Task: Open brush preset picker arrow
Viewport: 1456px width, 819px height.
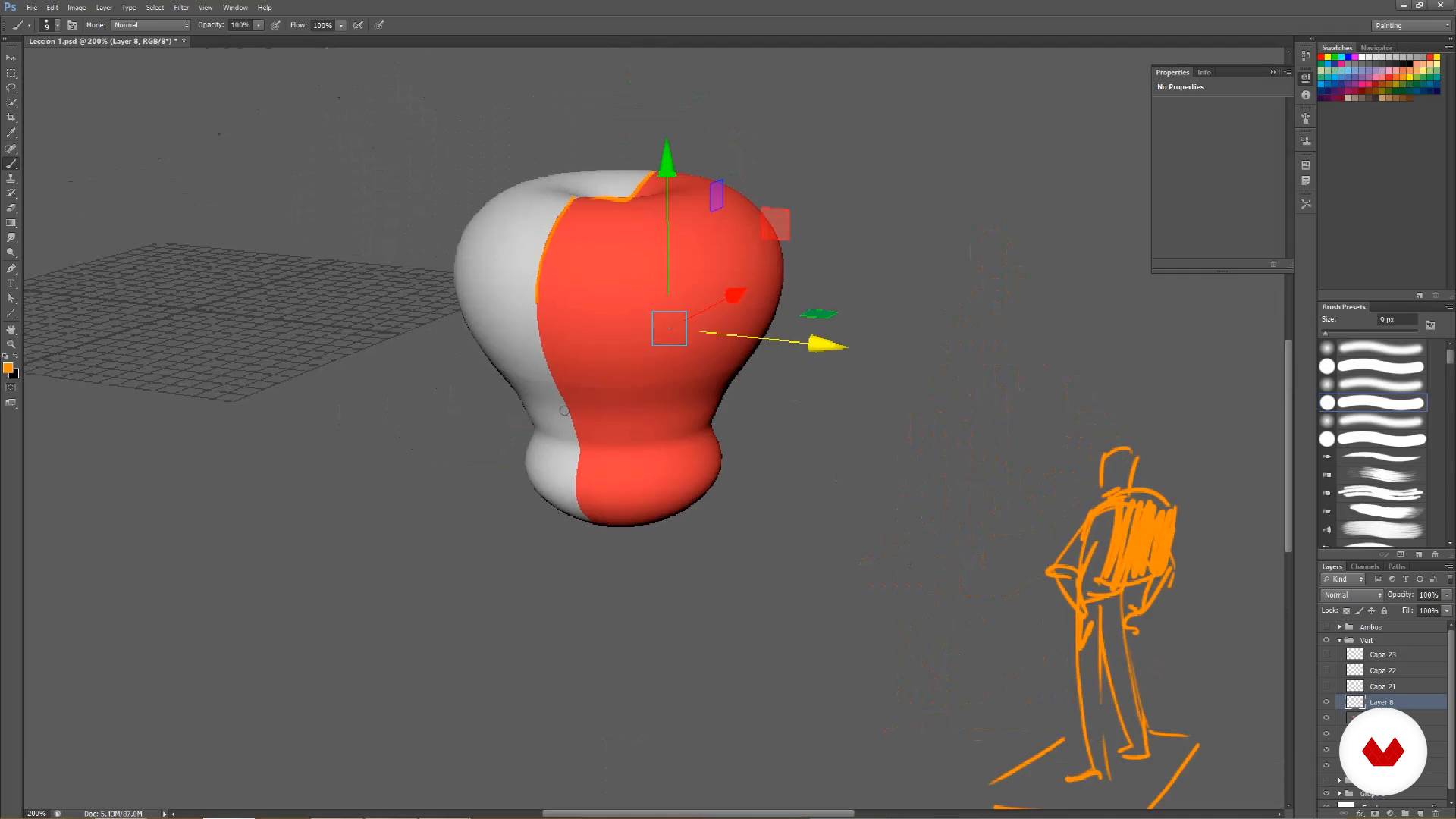Action: click(x=58, y=25)
